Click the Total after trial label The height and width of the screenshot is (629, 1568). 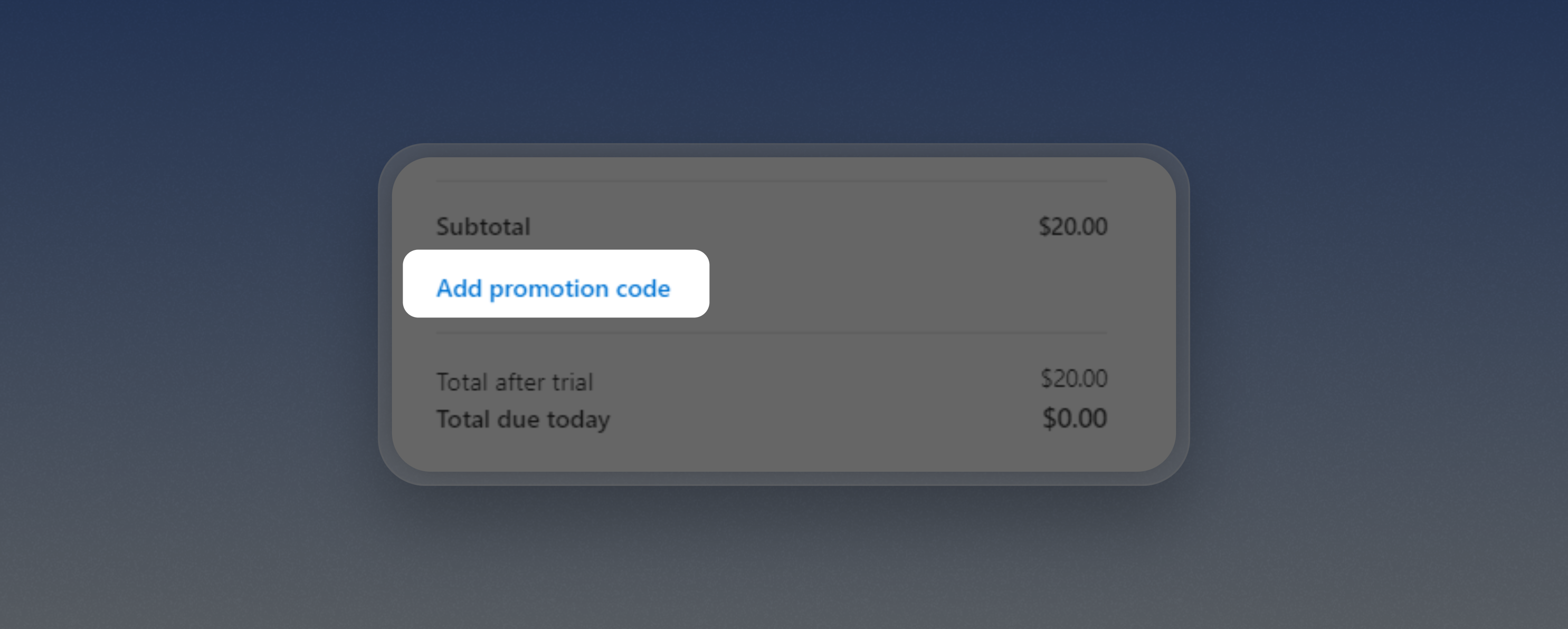point(514,382)
